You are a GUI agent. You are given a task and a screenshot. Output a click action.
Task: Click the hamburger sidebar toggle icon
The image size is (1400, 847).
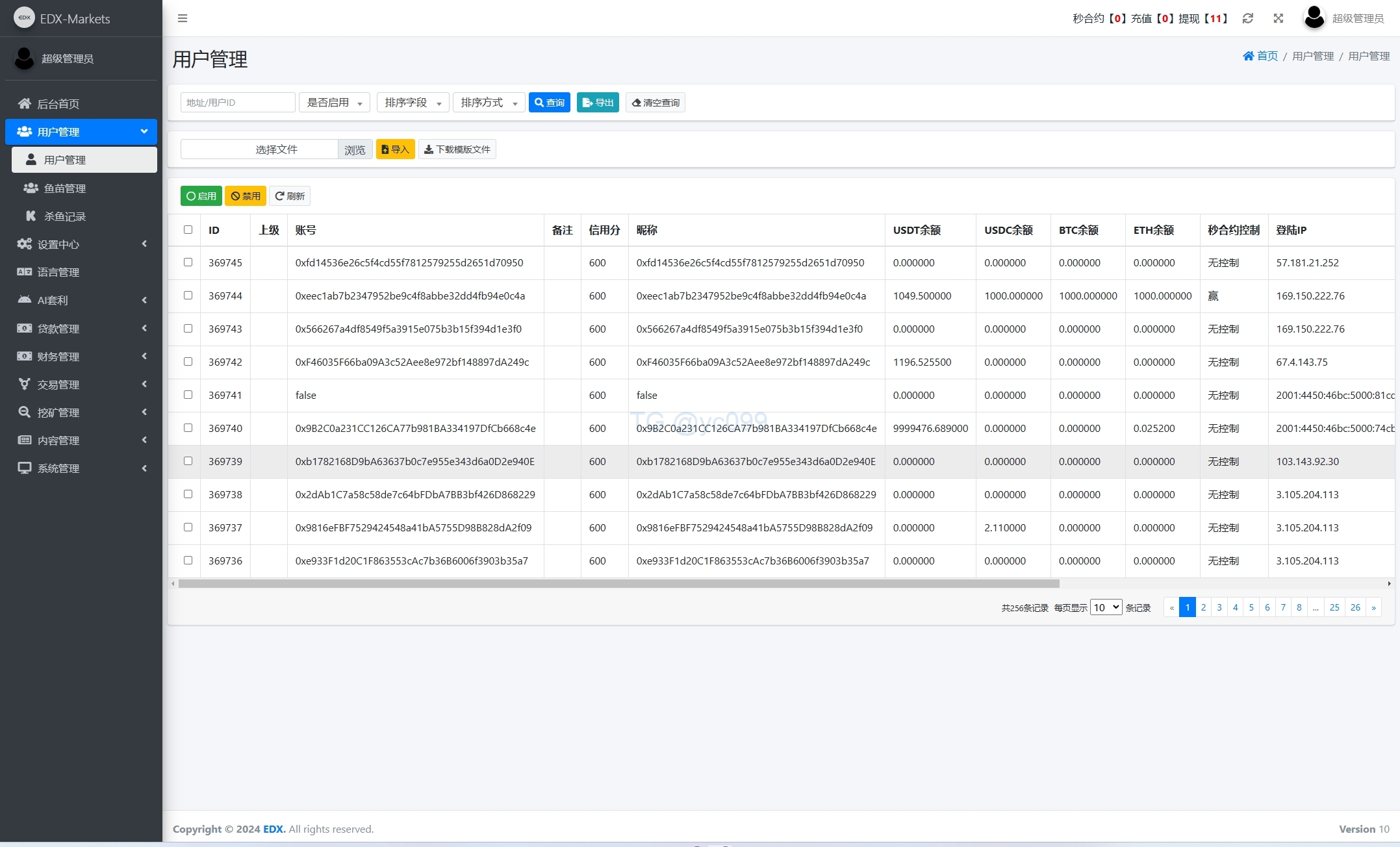coord(183,18)
